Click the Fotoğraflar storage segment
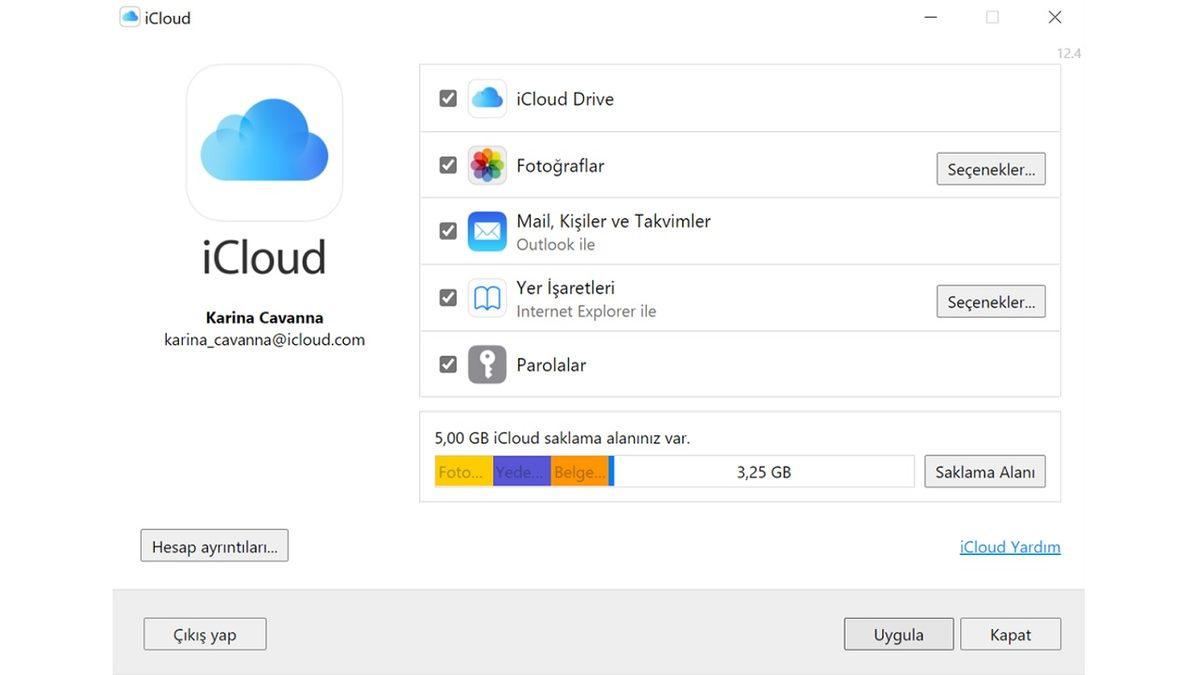 pos(462,471)
